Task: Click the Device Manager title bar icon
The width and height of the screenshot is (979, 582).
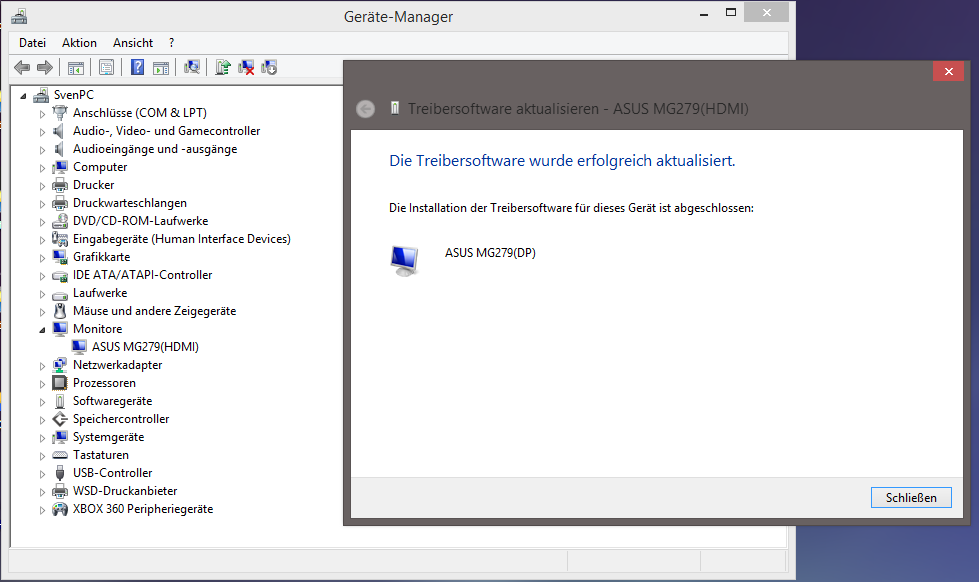Action: coord(19,16)
